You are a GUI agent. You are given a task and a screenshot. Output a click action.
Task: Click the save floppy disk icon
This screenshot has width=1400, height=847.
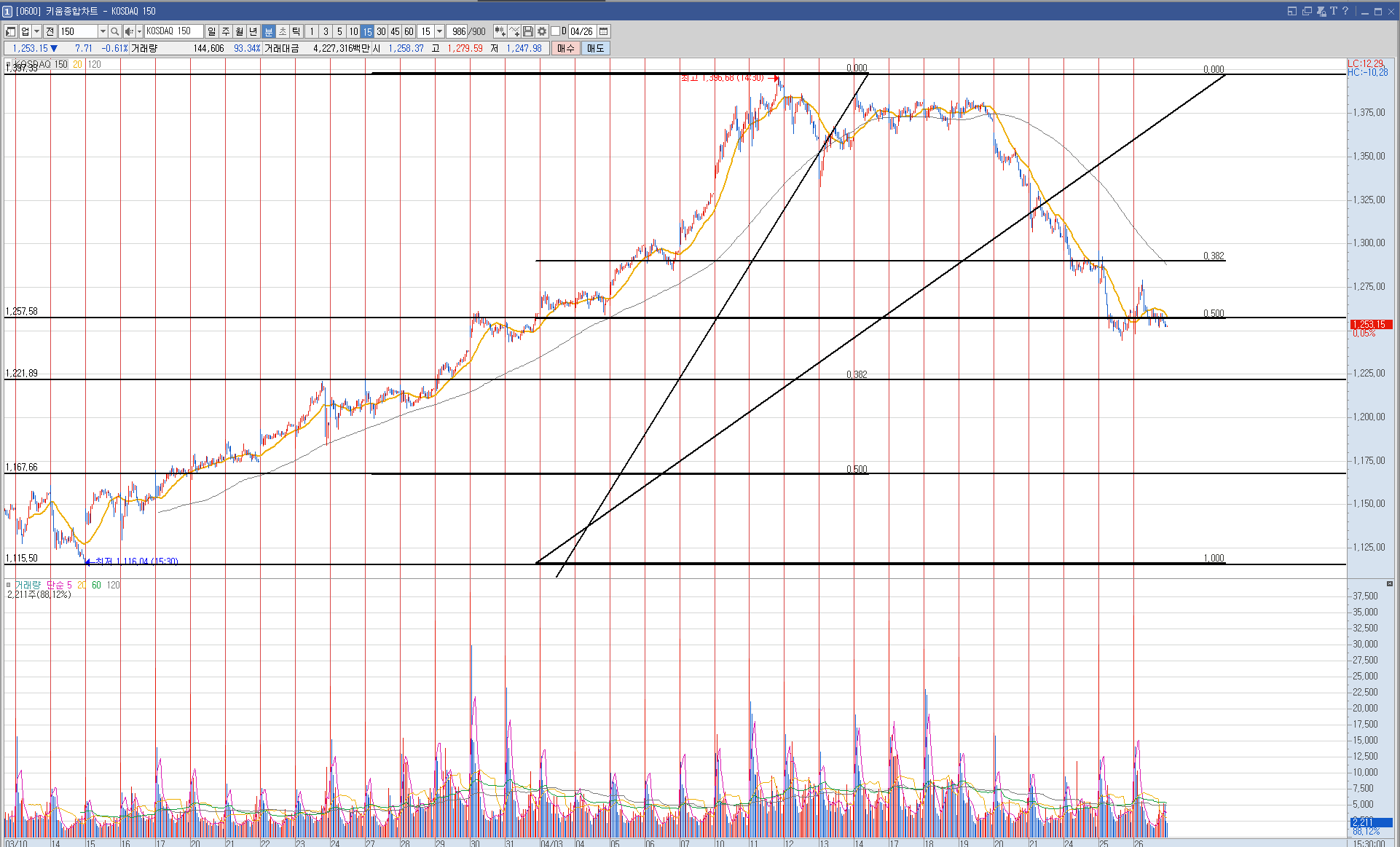528,31
